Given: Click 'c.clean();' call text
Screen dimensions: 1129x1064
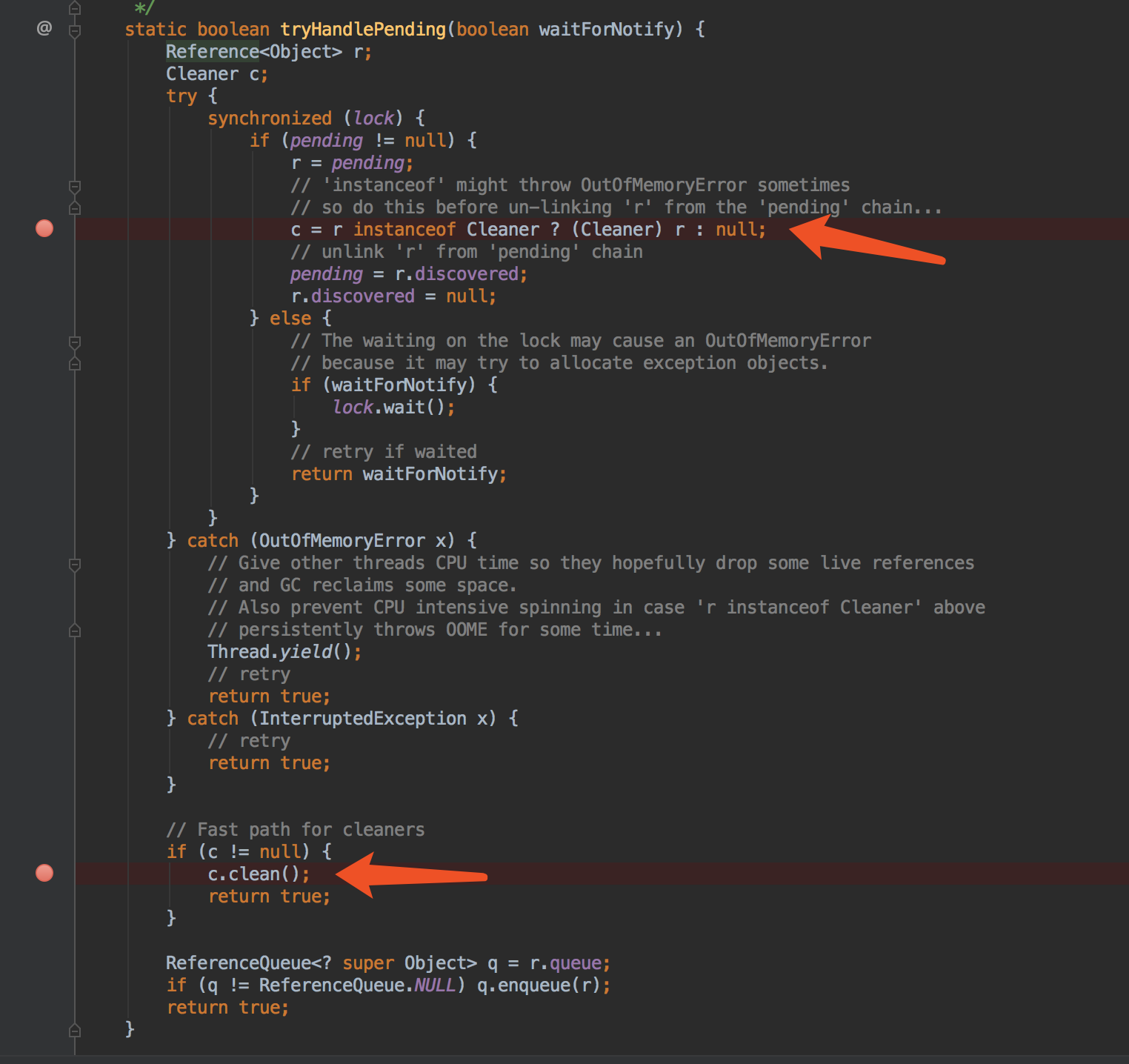Looking at the screenshot, I should click(259, 874).
